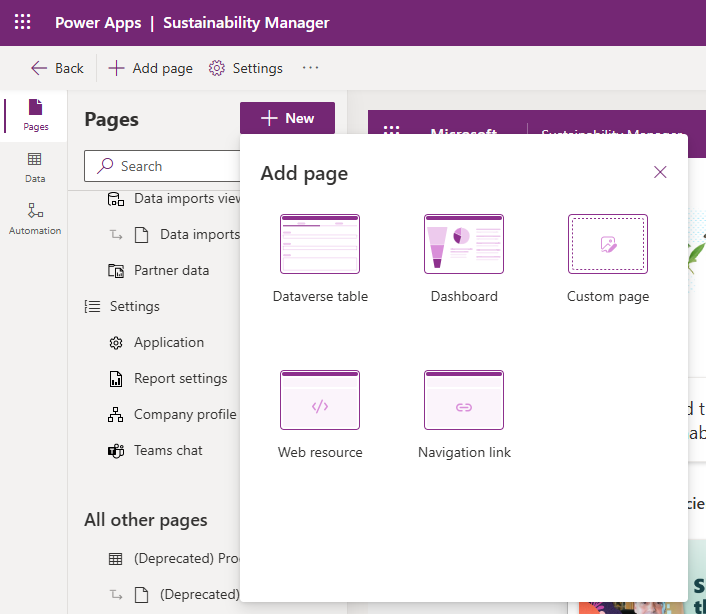This screenshot has width=706, height=614.
Task: Select the first (Deprecated) table item
Action: pos(173,559)
